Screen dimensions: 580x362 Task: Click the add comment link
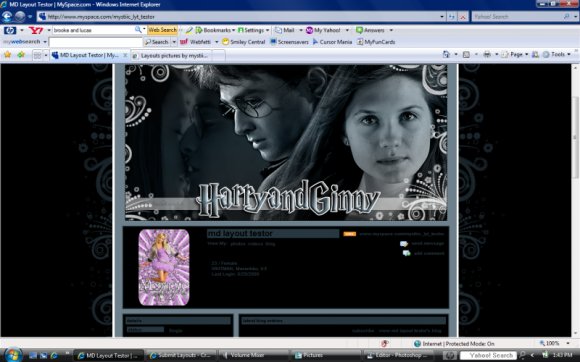click(429, 253)
